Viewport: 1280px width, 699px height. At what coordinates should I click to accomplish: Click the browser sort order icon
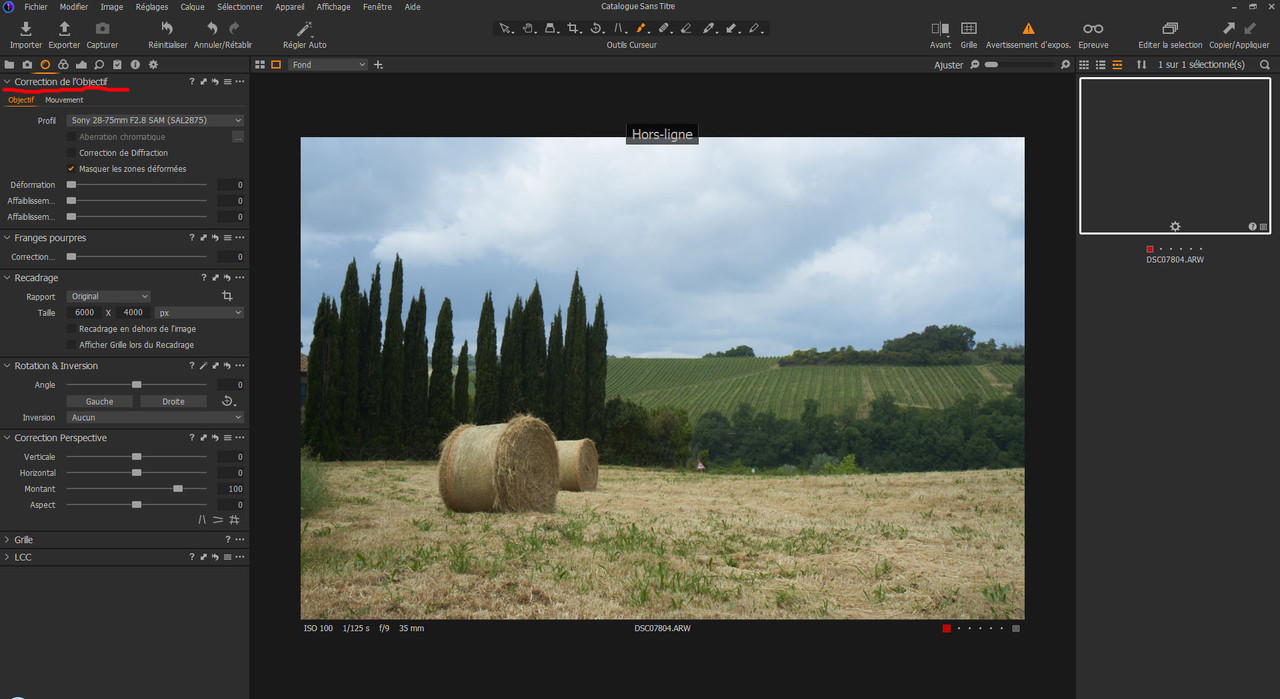[1141, 65]
